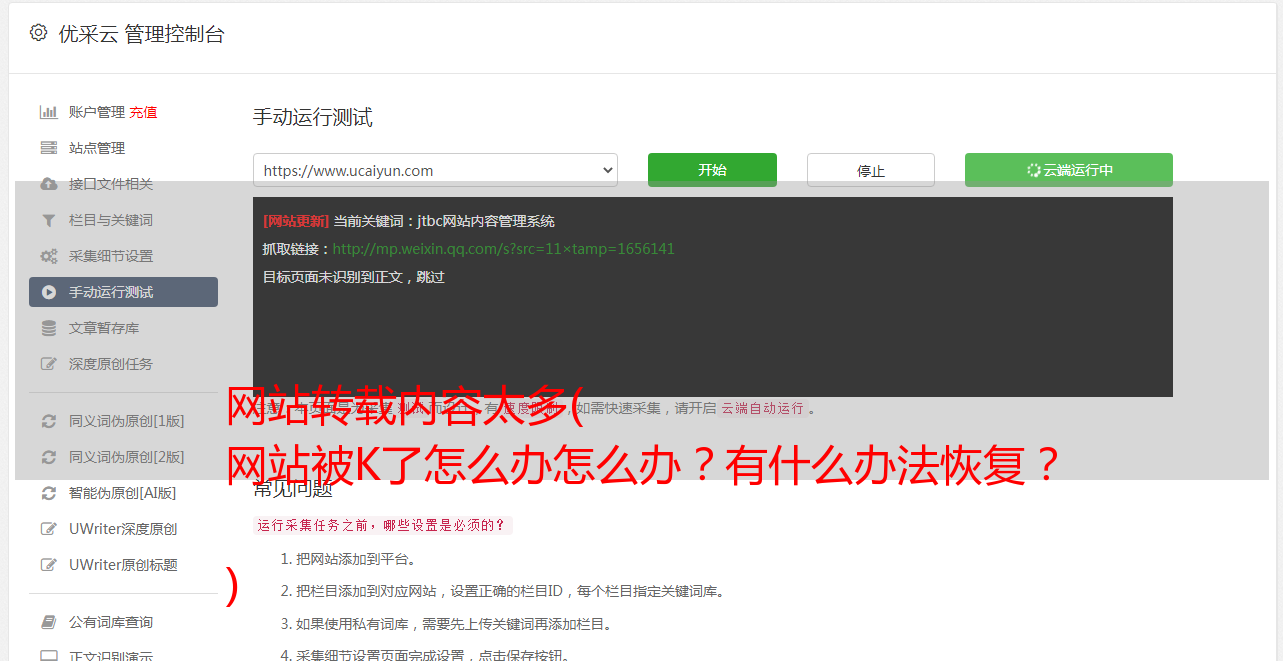Click the refresh icon for 同义词伪原创[2版]
1283x661 pixels.
(48, 457)
